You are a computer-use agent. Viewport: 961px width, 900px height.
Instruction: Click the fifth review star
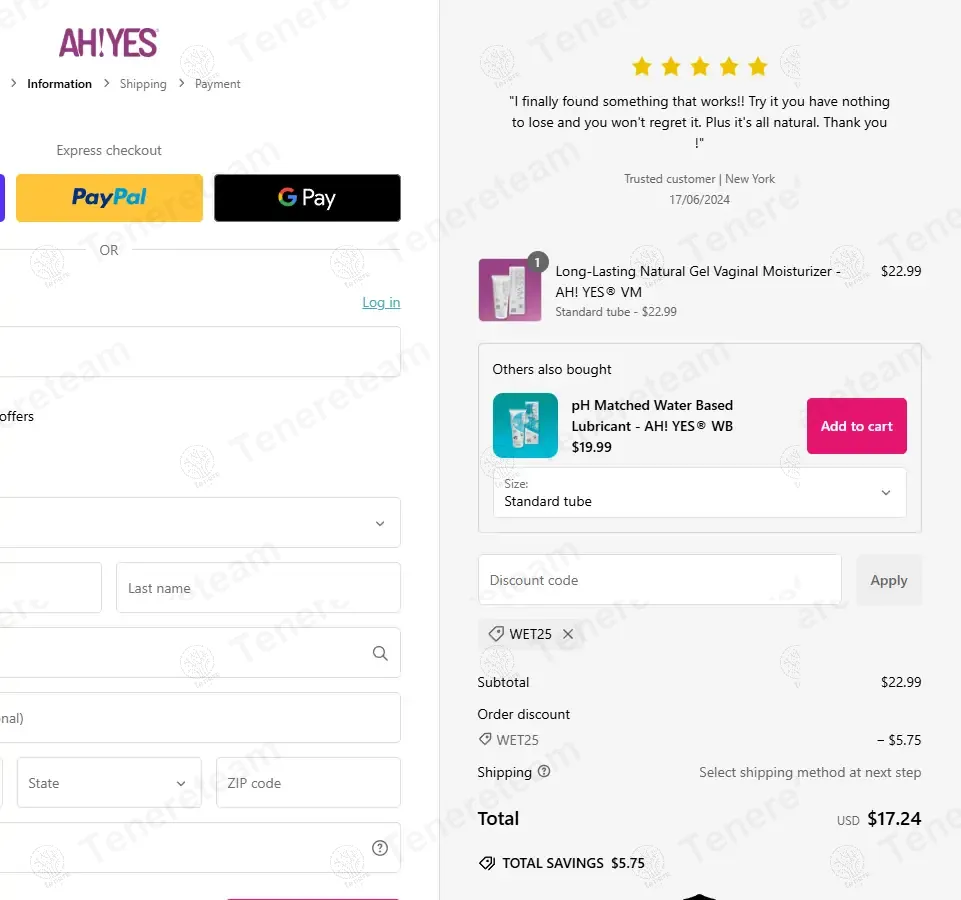(758, 66)
